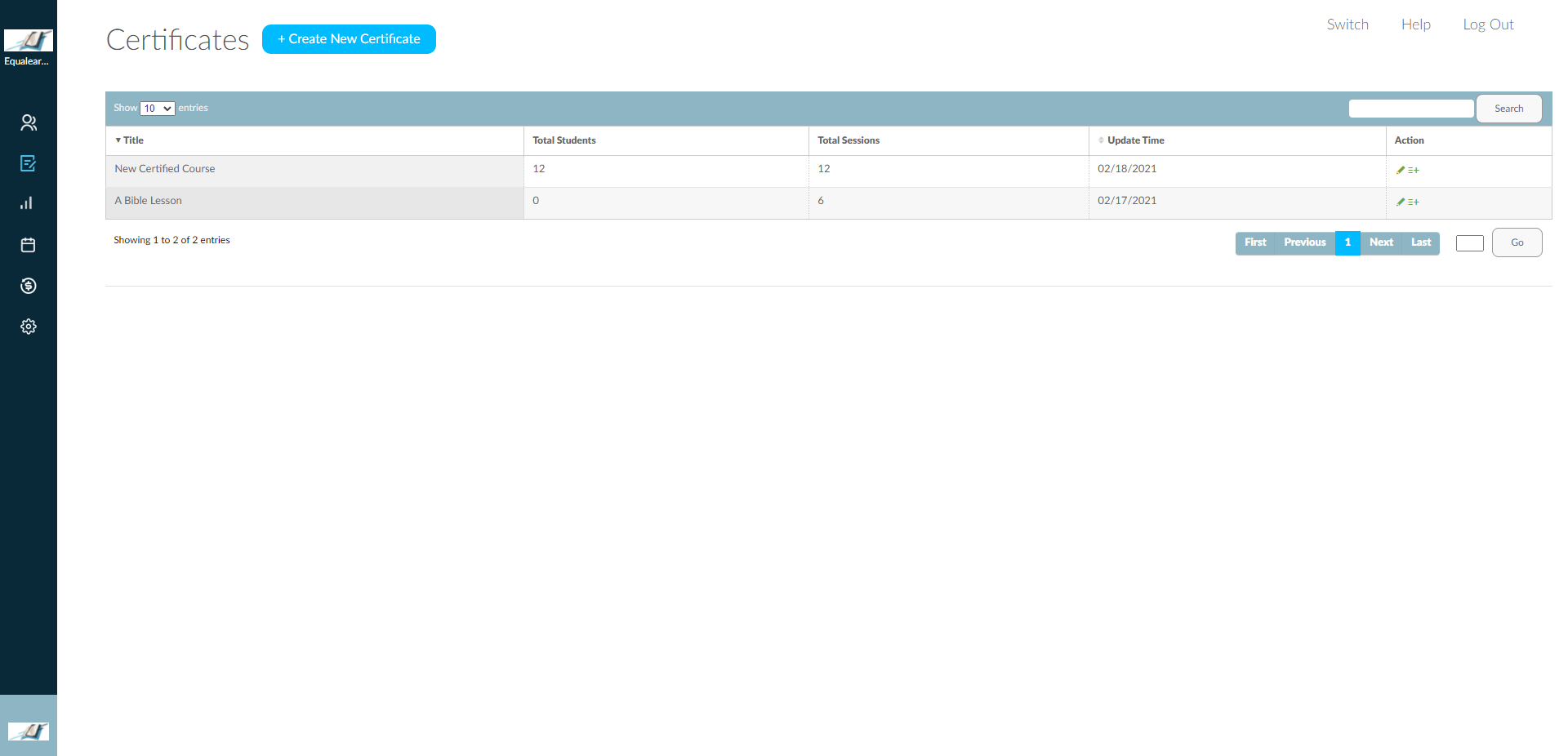The height and width of the screenshot is (756, 1568).
Task: Click the Go button
Action: point(1517,242)
